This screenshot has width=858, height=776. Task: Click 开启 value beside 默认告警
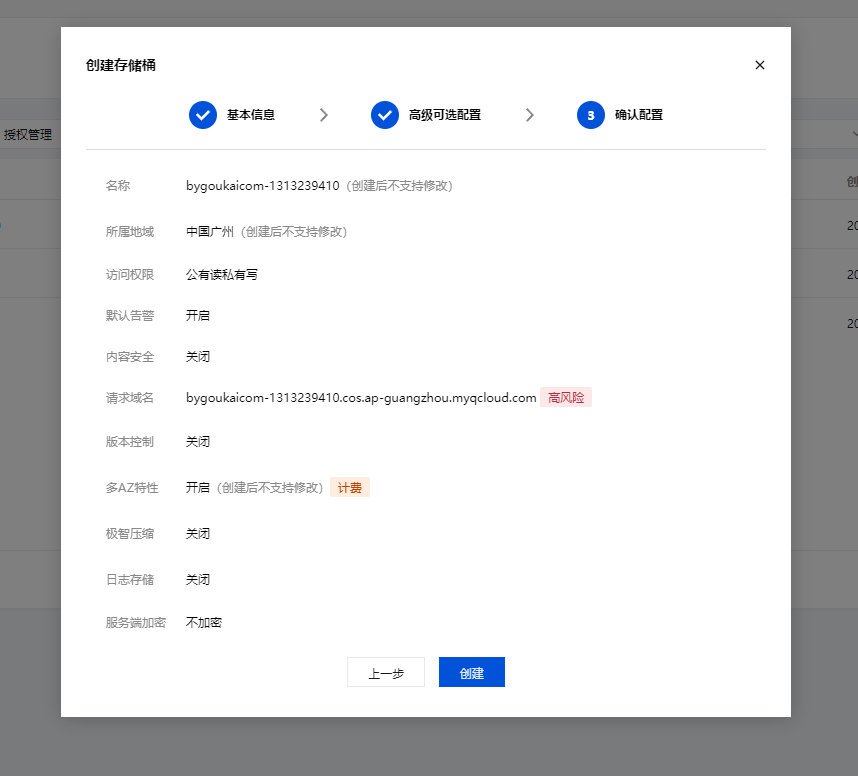click(x=198, y=315)
